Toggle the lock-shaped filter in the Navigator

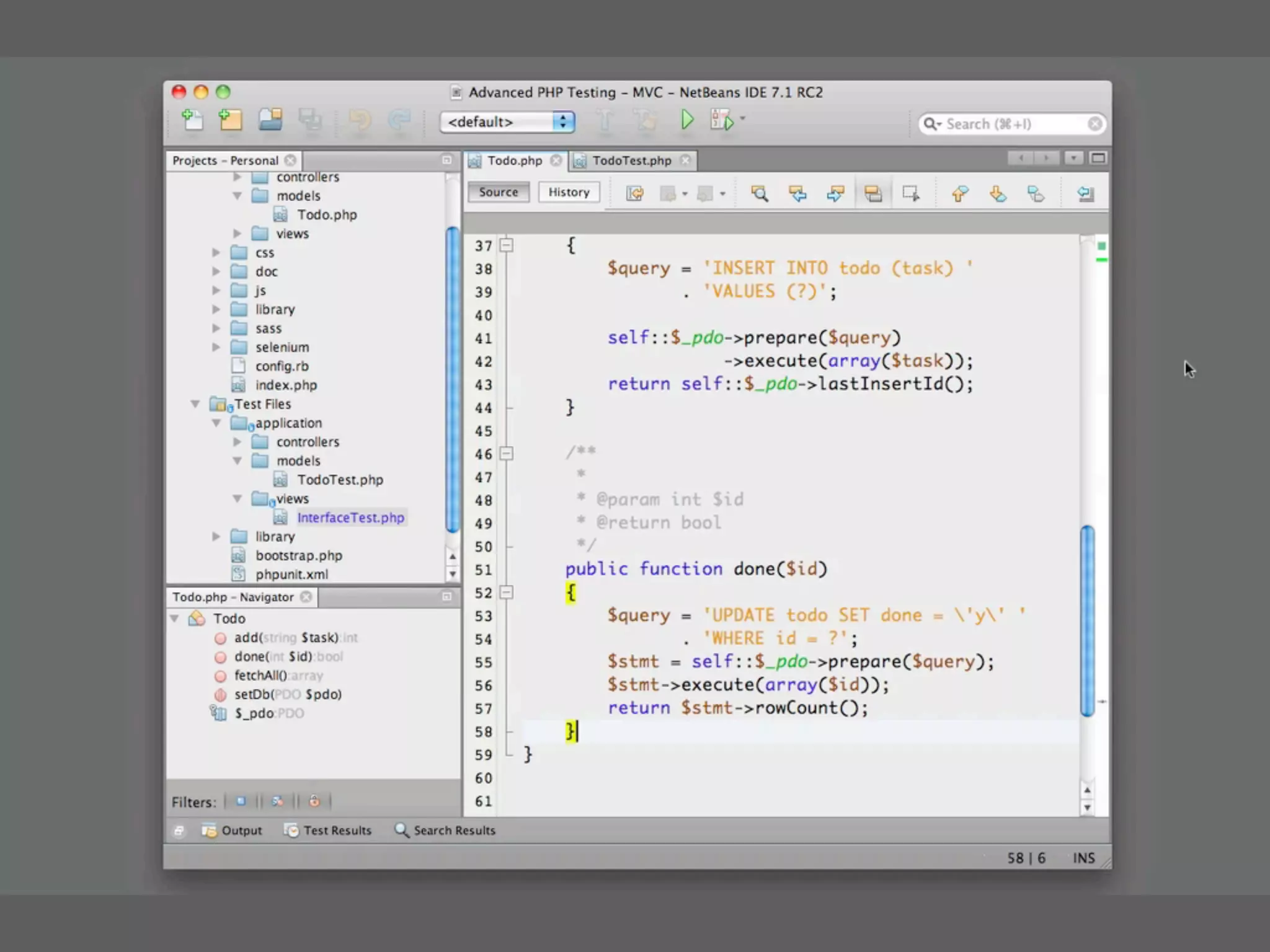click(x=314, y=801)
